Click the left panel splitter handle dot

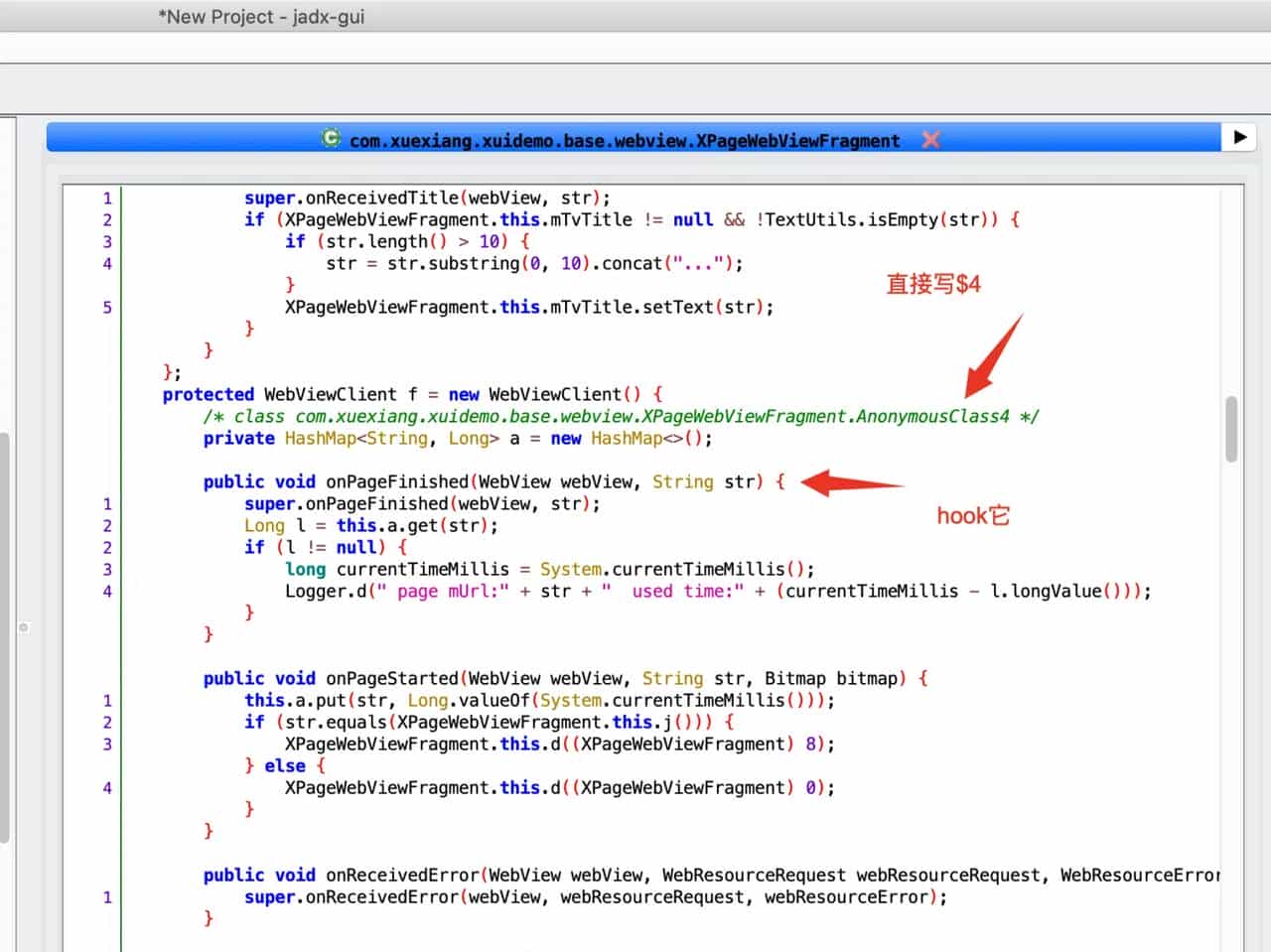tap(24, 627)
